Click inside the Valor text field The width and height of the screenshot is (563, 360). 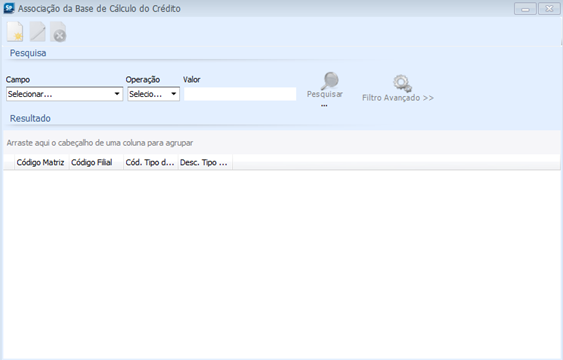[240, 94]
